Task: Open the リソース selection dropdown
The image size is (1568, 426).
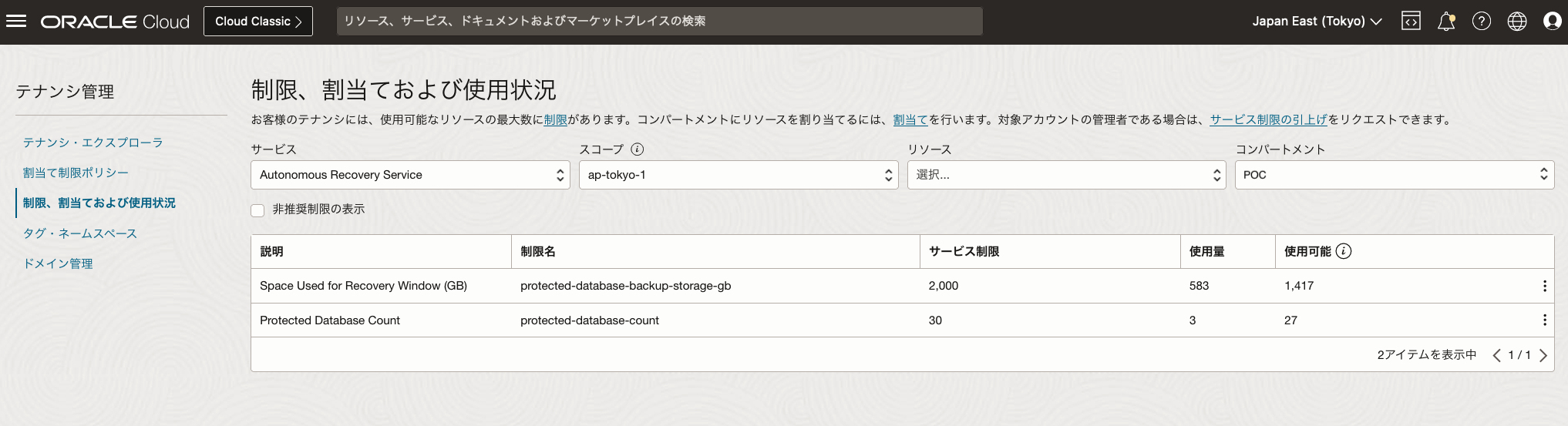Action: click(1066, 175)
